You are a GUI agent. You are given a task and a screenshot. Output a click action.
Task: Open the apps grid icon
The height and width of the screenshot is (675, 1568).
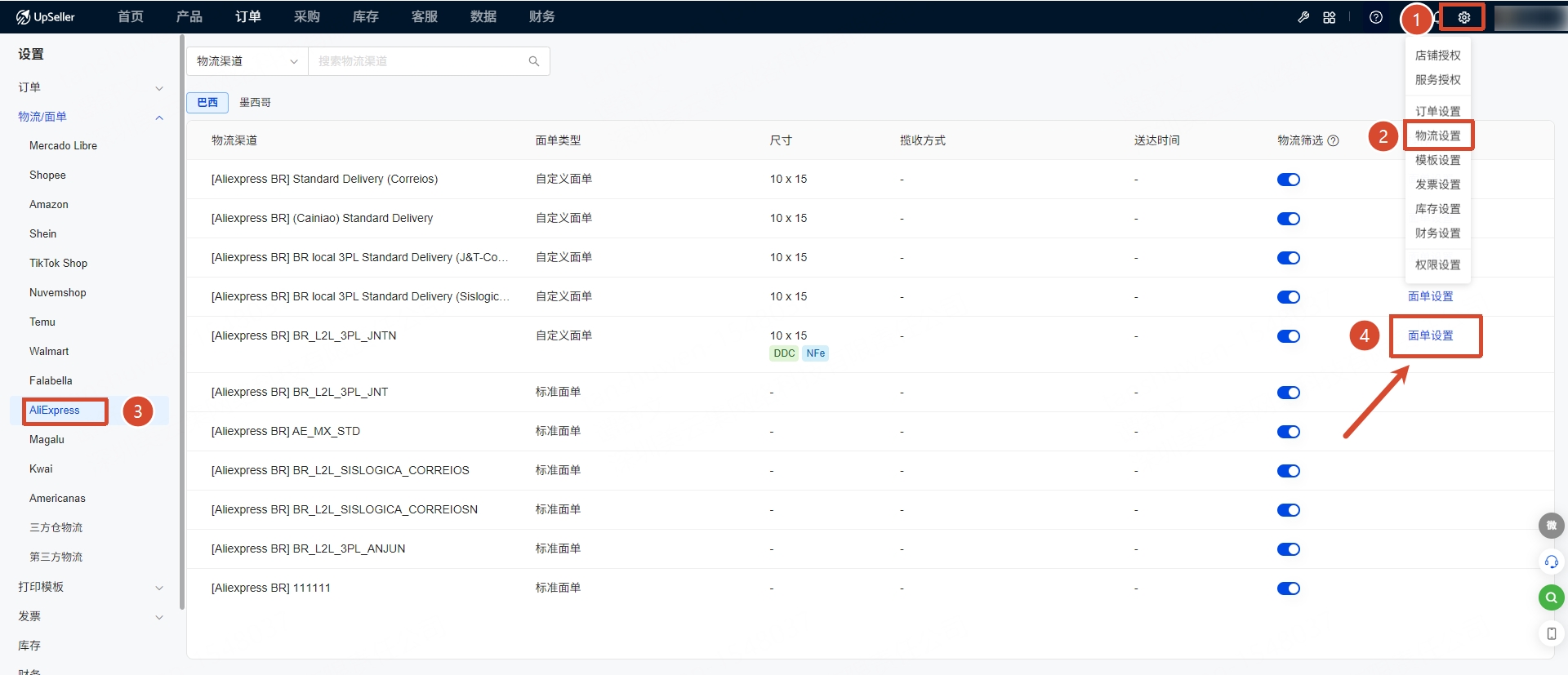(x=1330, y=17)
